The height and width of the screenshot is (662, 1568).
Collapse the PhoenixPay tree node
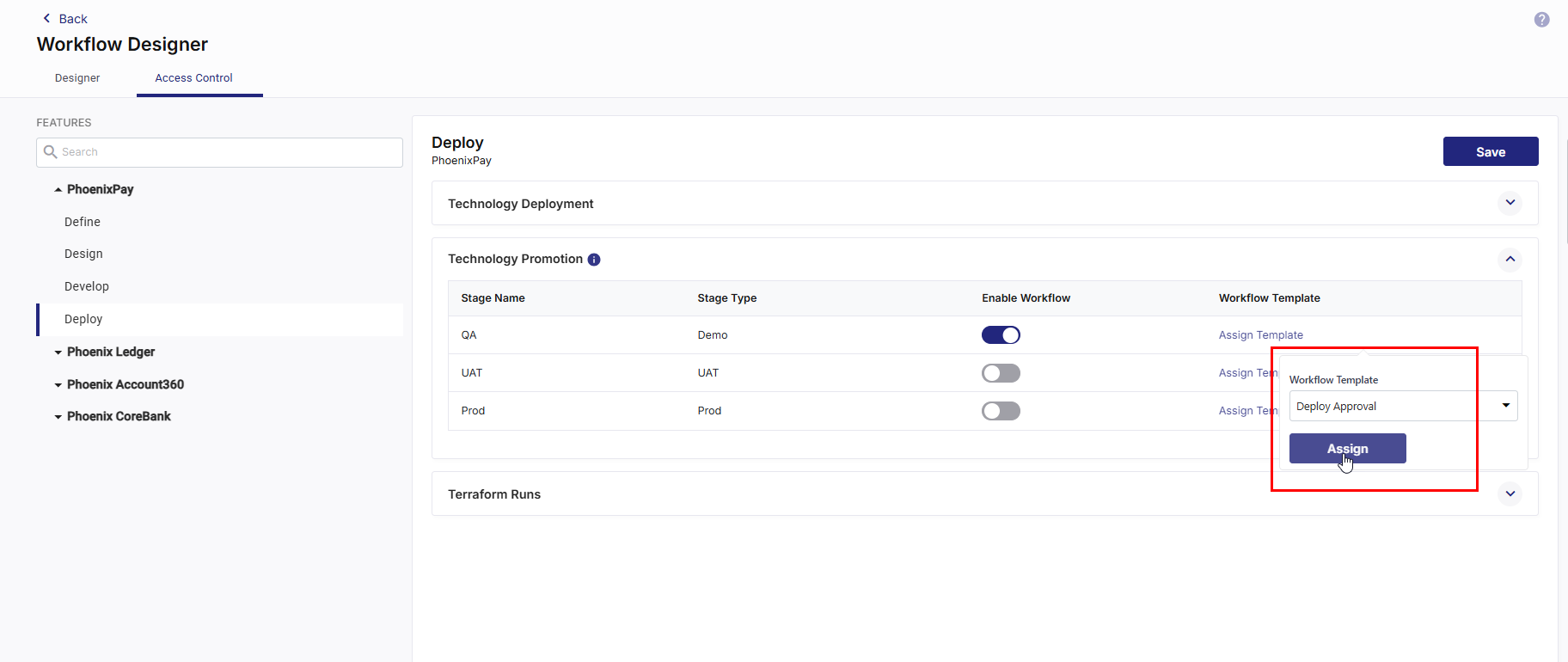(58, 189)
